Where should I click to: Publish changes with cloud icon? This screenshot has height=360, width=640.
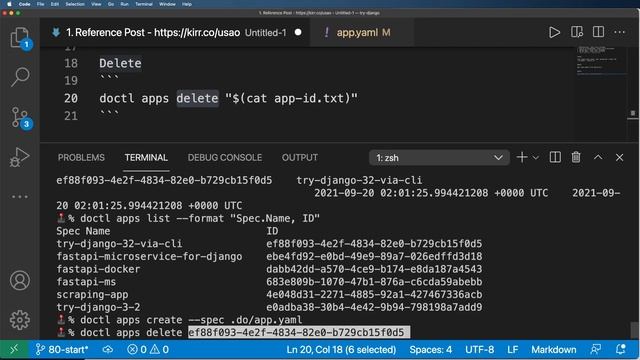[108, 349]
